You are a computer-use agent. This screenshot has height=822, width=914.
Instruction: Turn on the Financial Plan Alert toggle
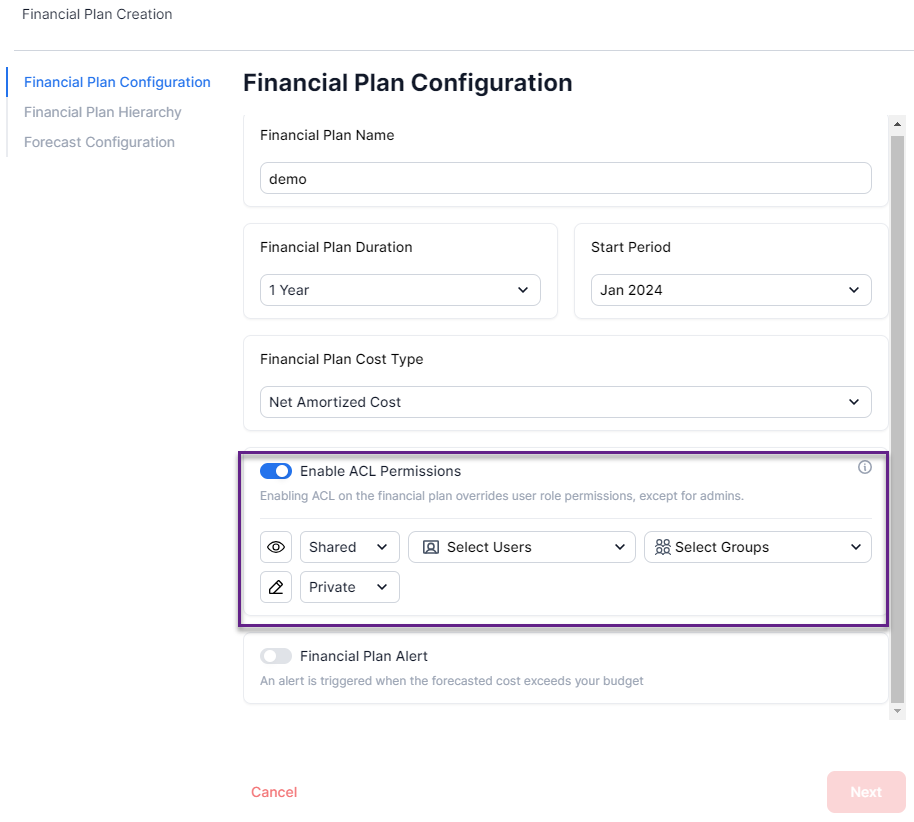pos(276,656)
